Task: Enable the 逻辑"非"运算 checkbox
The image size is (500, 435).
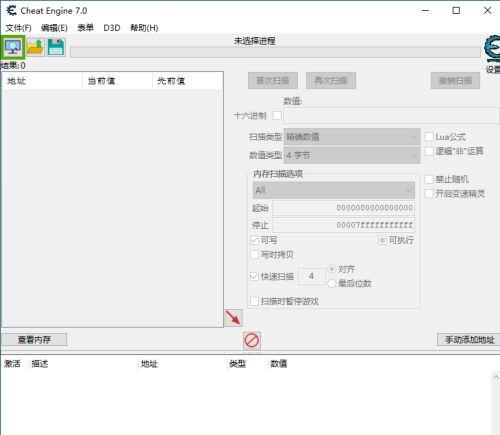Action: 429,151
